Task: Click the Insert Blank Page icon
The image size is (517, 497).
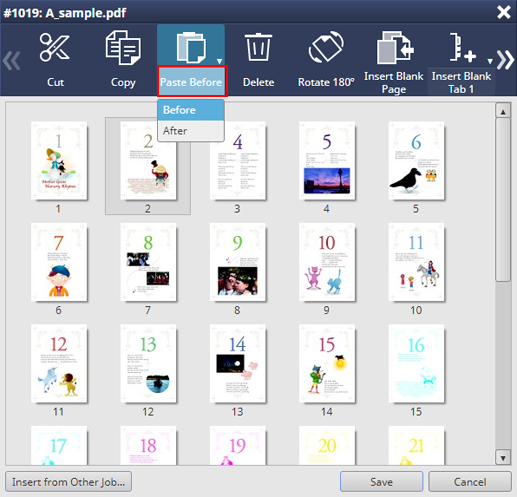Action: [395, 48]
